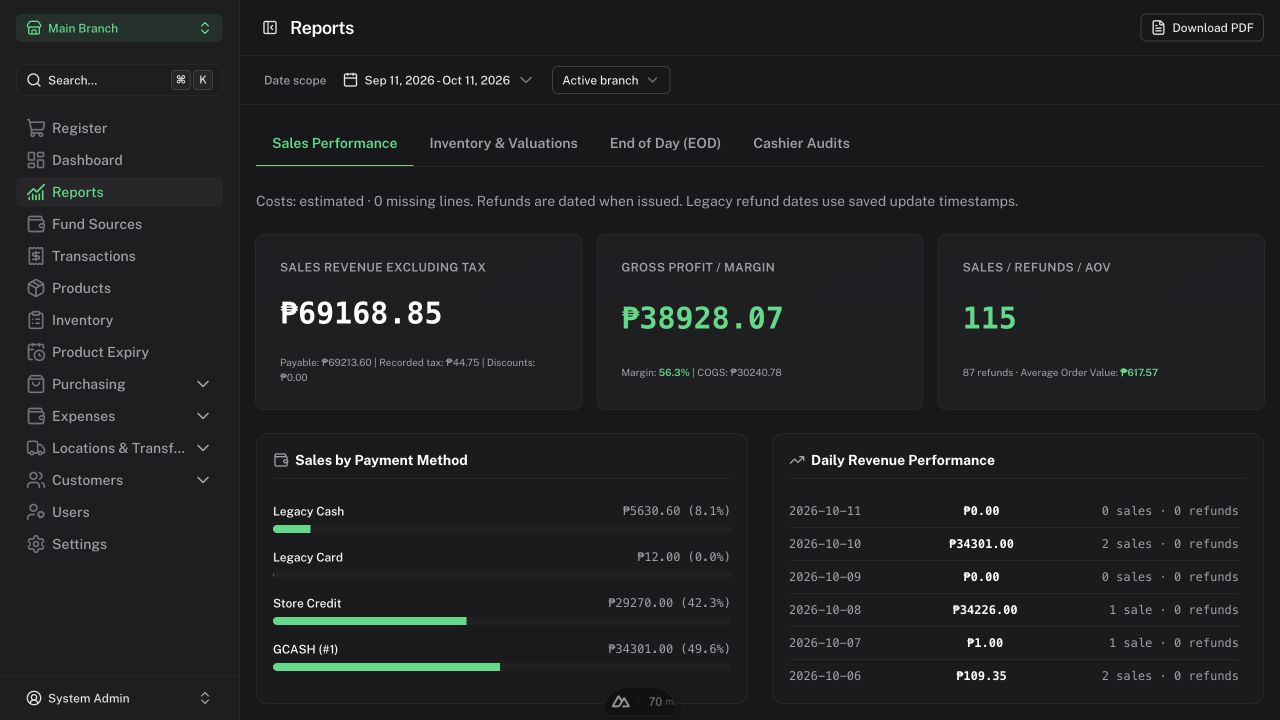Open Product Expiry page
Viewport: 1280px width, 720px height.
[119, 352]
